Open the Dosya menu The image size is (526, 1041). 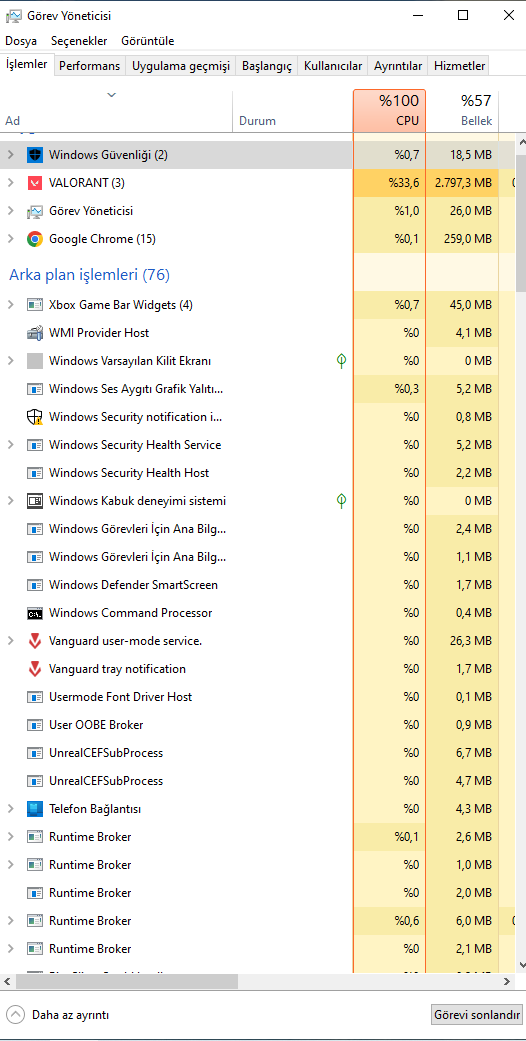coord(21,41)
